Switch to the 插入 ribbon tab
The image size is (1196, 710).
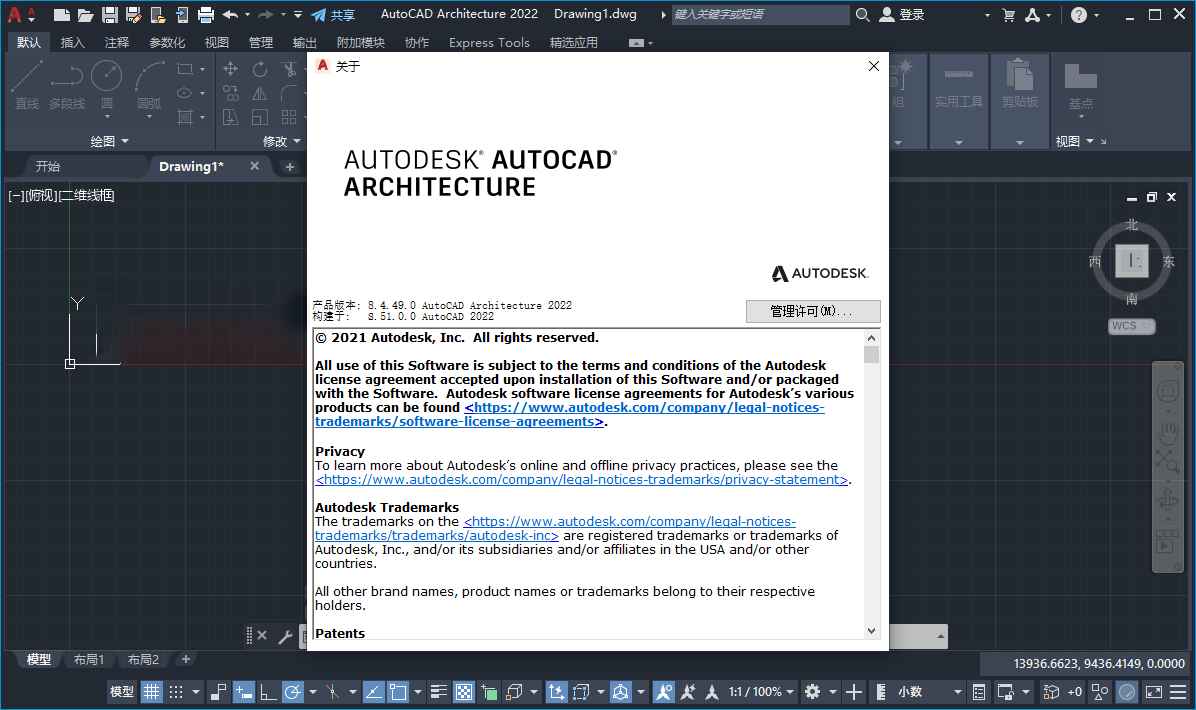(72, 43)
